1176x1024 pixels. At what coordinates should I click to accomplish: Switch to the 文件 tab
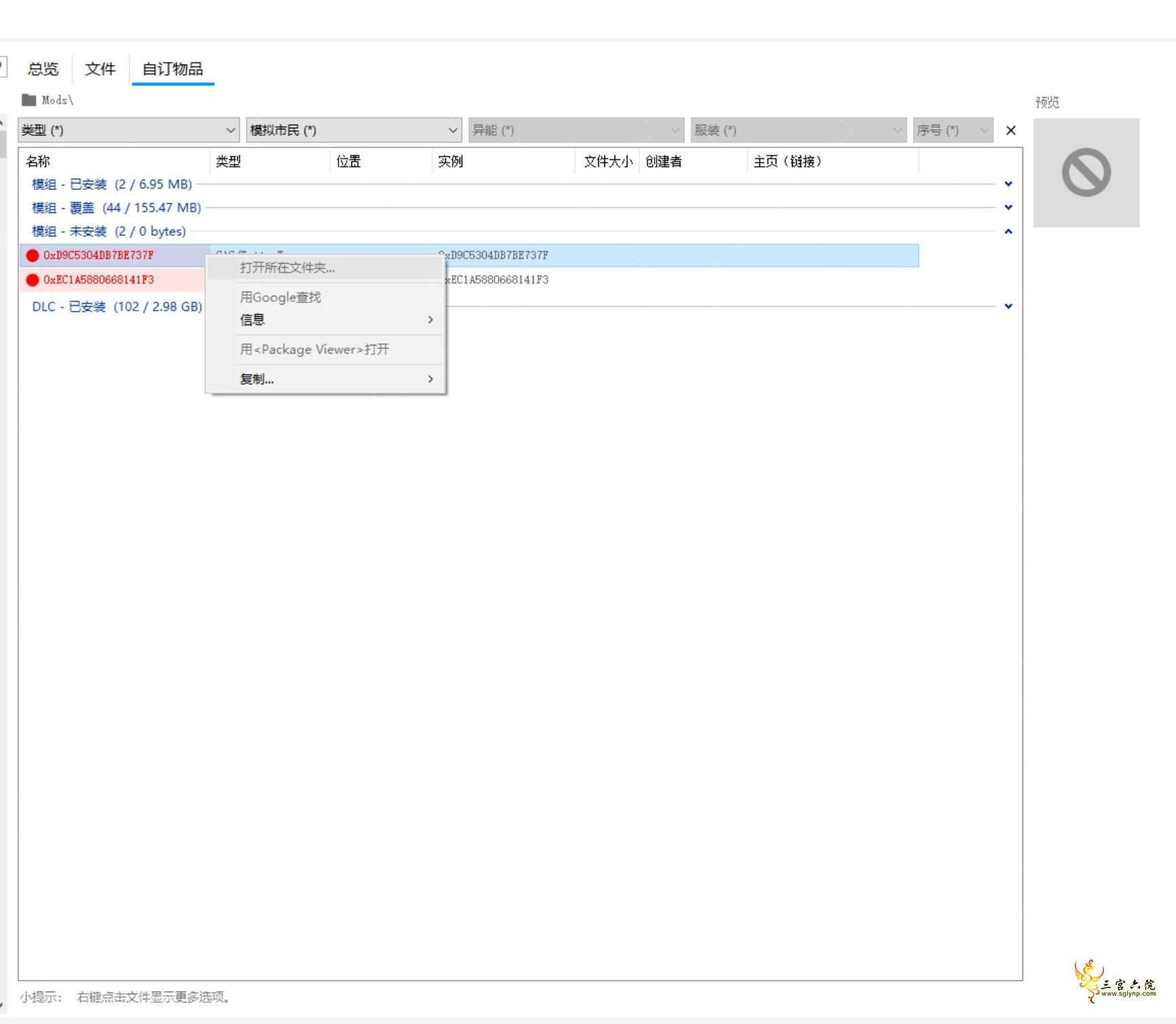coord(100,69)
